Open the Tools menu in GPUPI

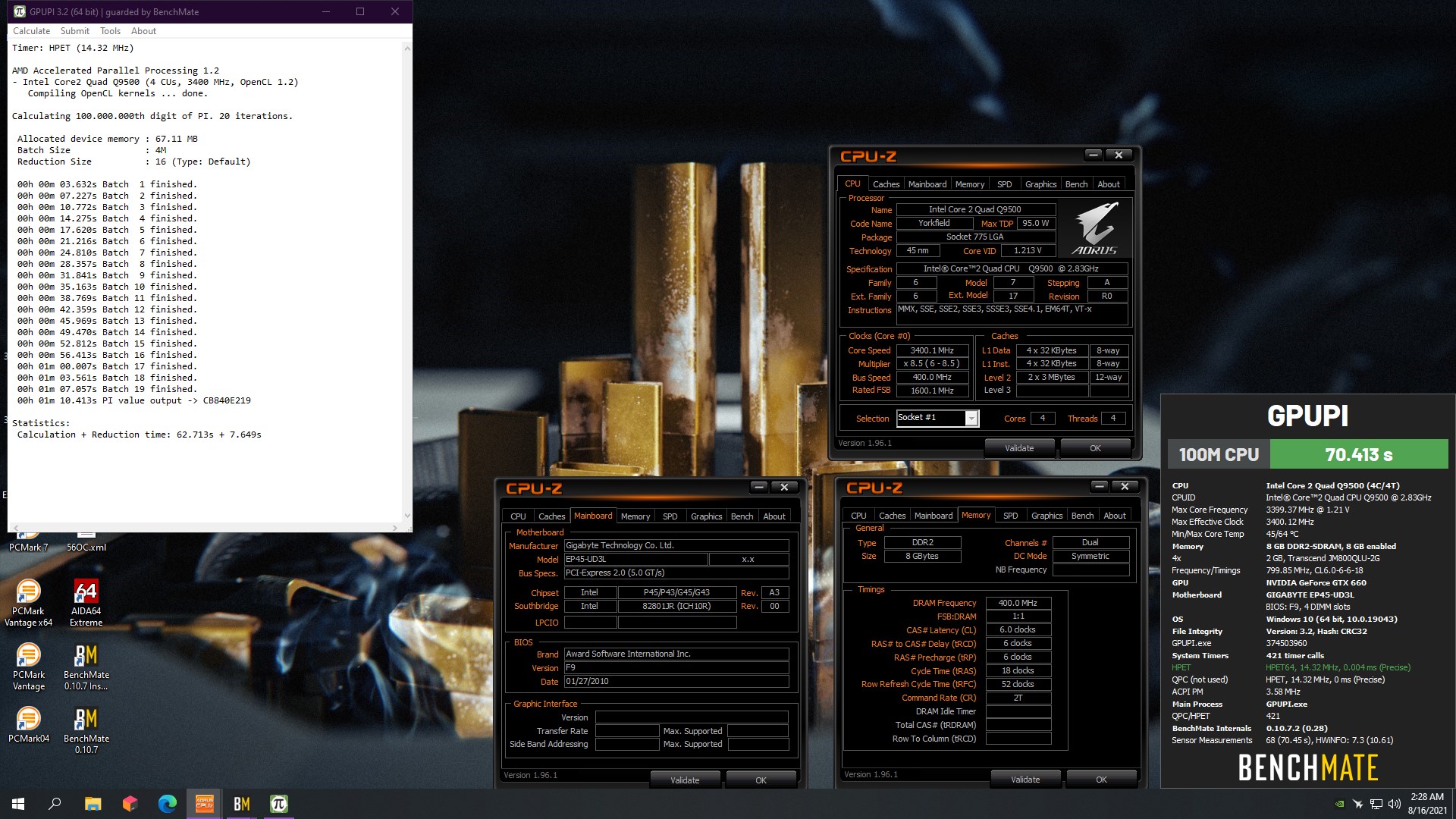pyautogui.click(x=111, y=31)
